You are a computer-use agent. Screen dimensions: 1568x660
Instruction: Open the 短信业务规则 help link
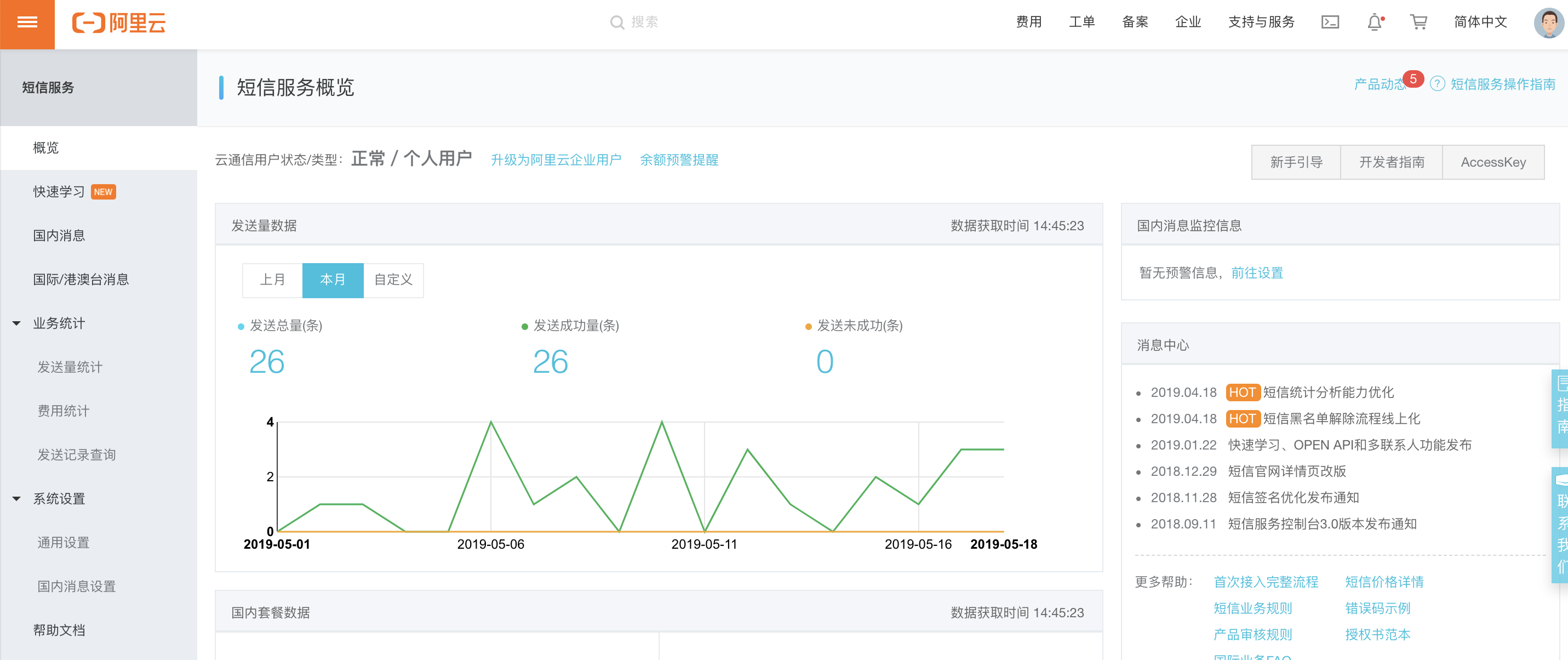pyautogui.click(x=1252, y=608)
